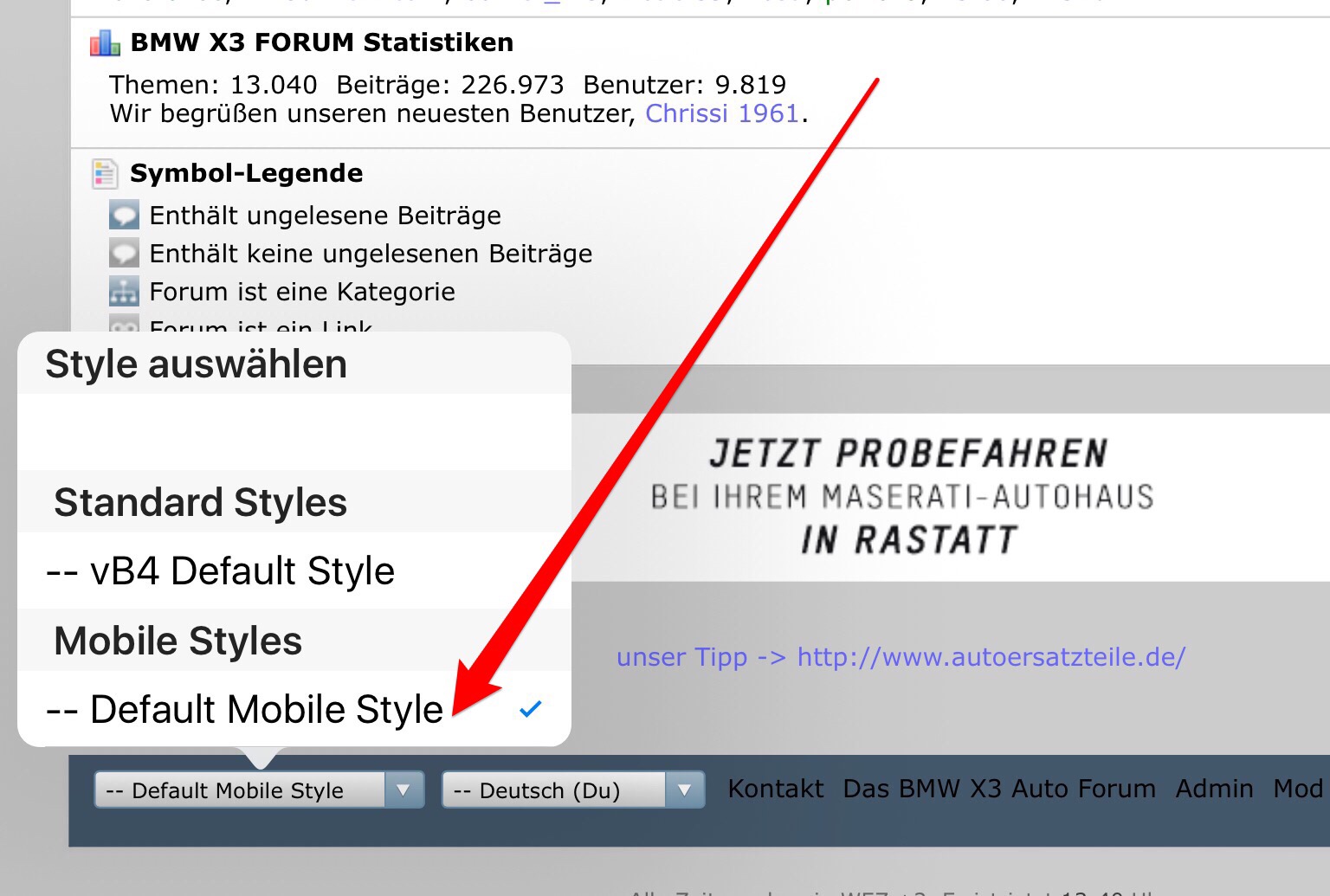Click the Mod footer link
The height and width of the screenshot is (896, 1330).
tap(1297, 789)
